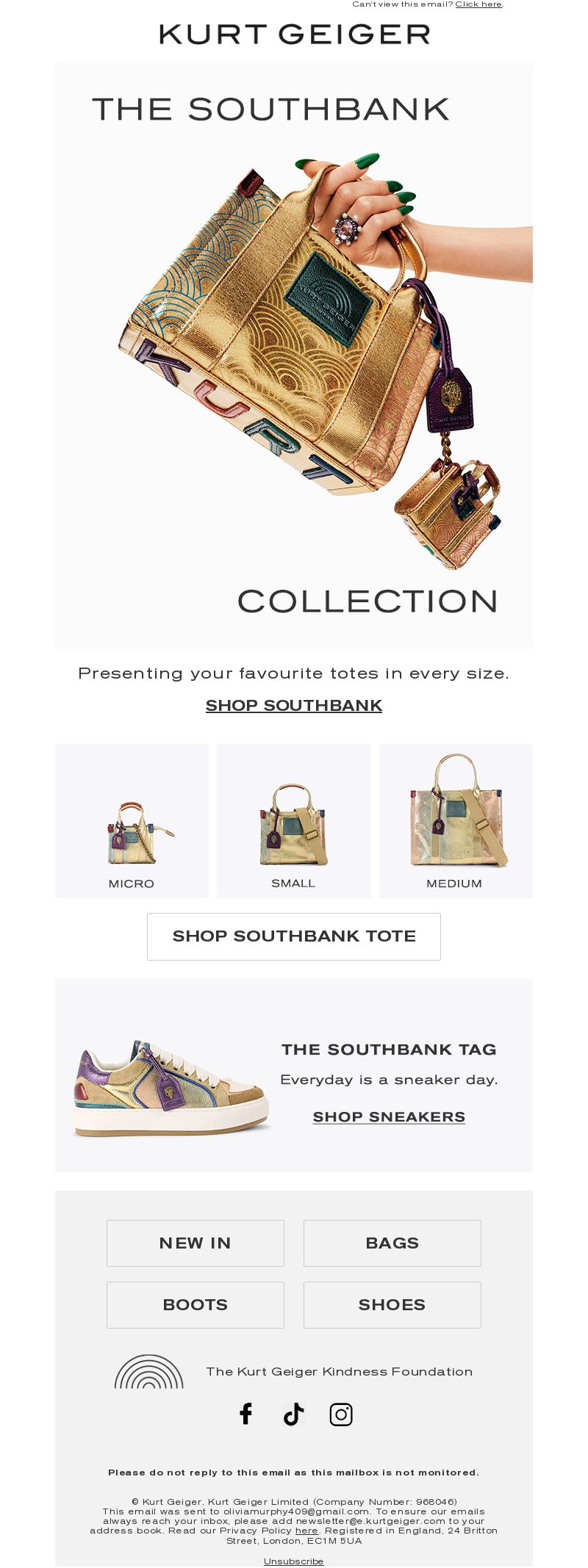Select the Small tote thumbnail
The width and height of the screenshot is (588, 1568).
[x=294, y=820]
